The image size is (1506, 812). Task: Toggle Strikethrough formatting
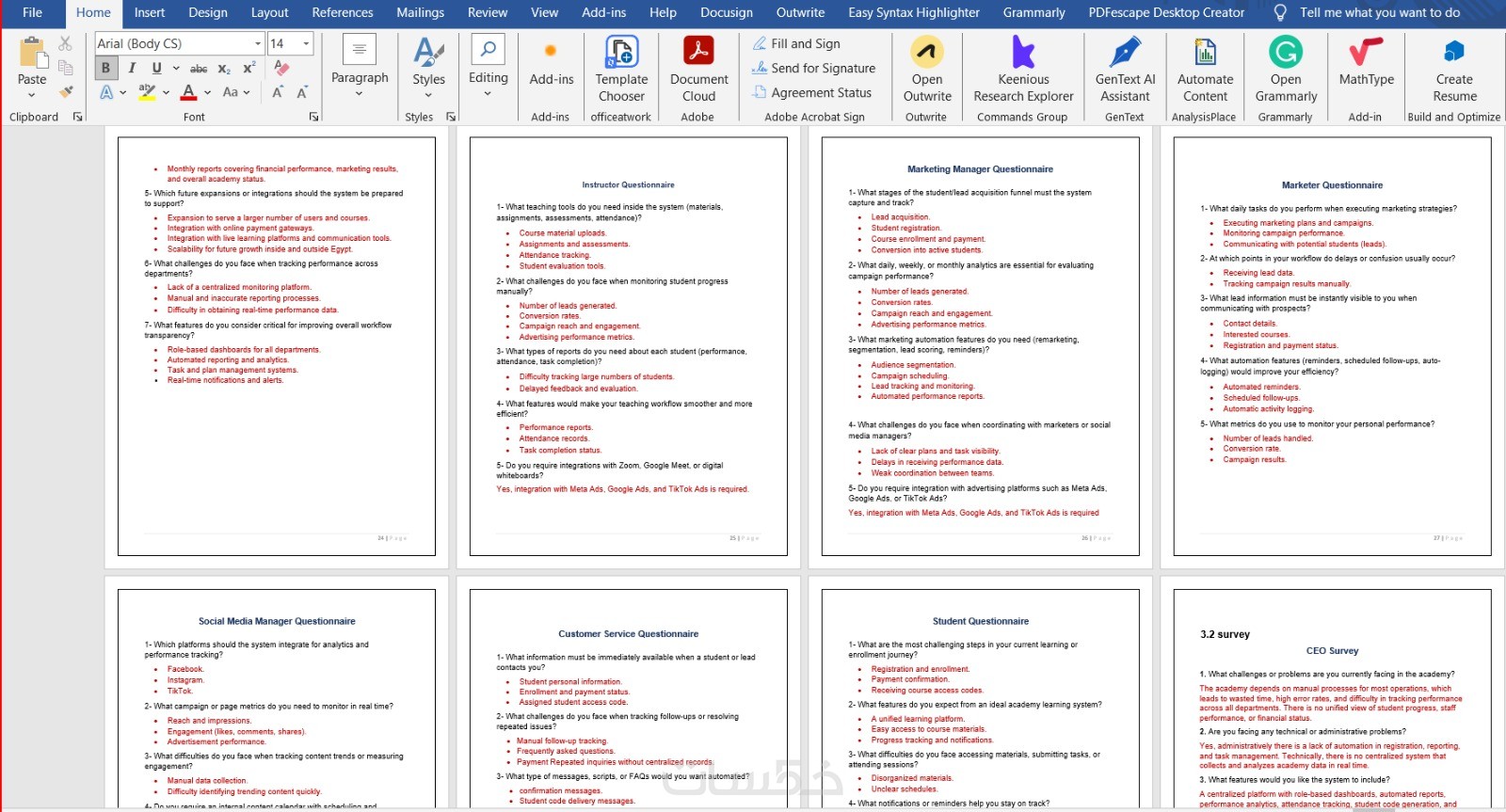199,69
